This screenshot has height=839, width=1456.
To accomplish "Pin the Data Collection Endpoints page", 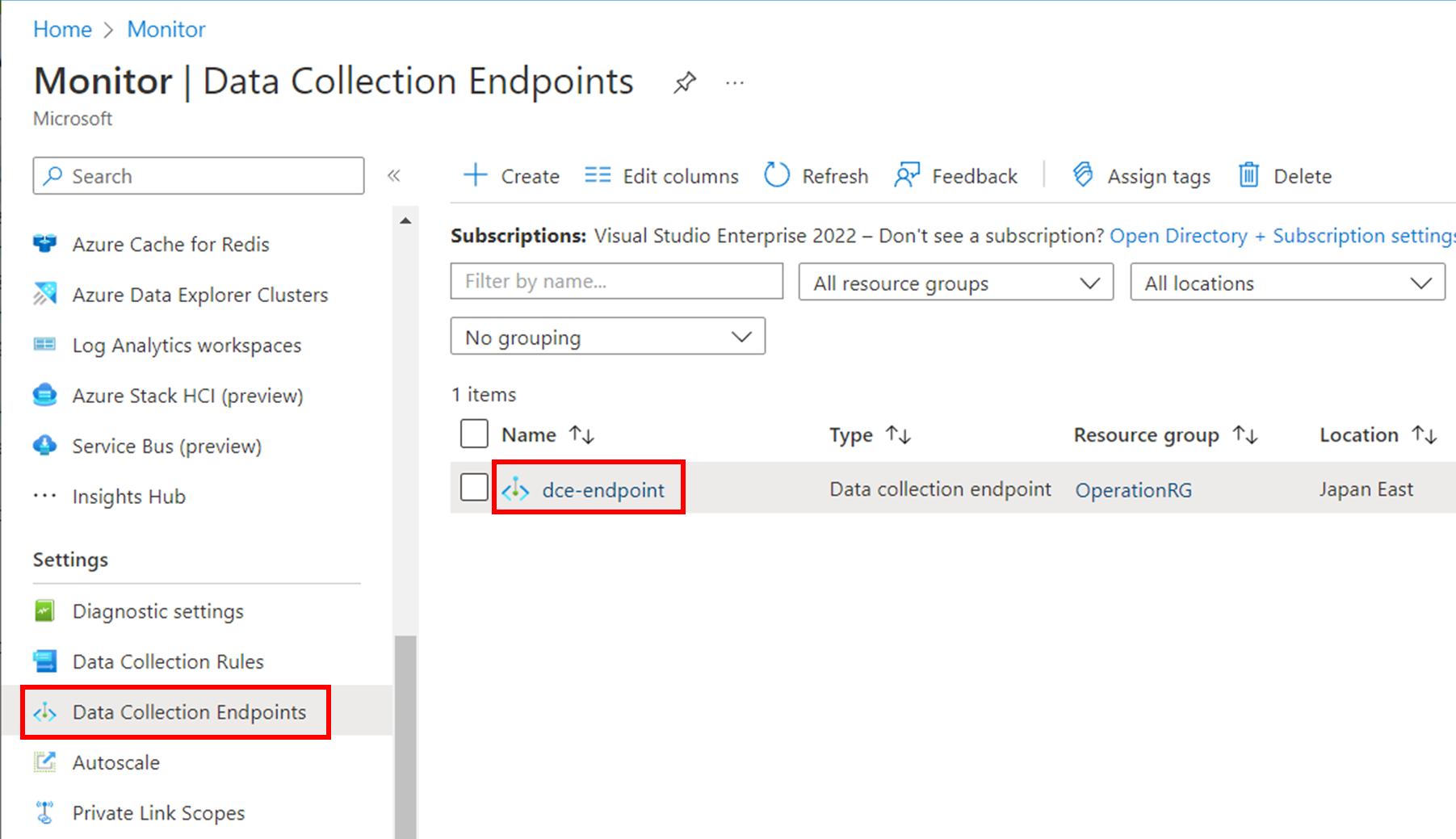I will [684, 82].
